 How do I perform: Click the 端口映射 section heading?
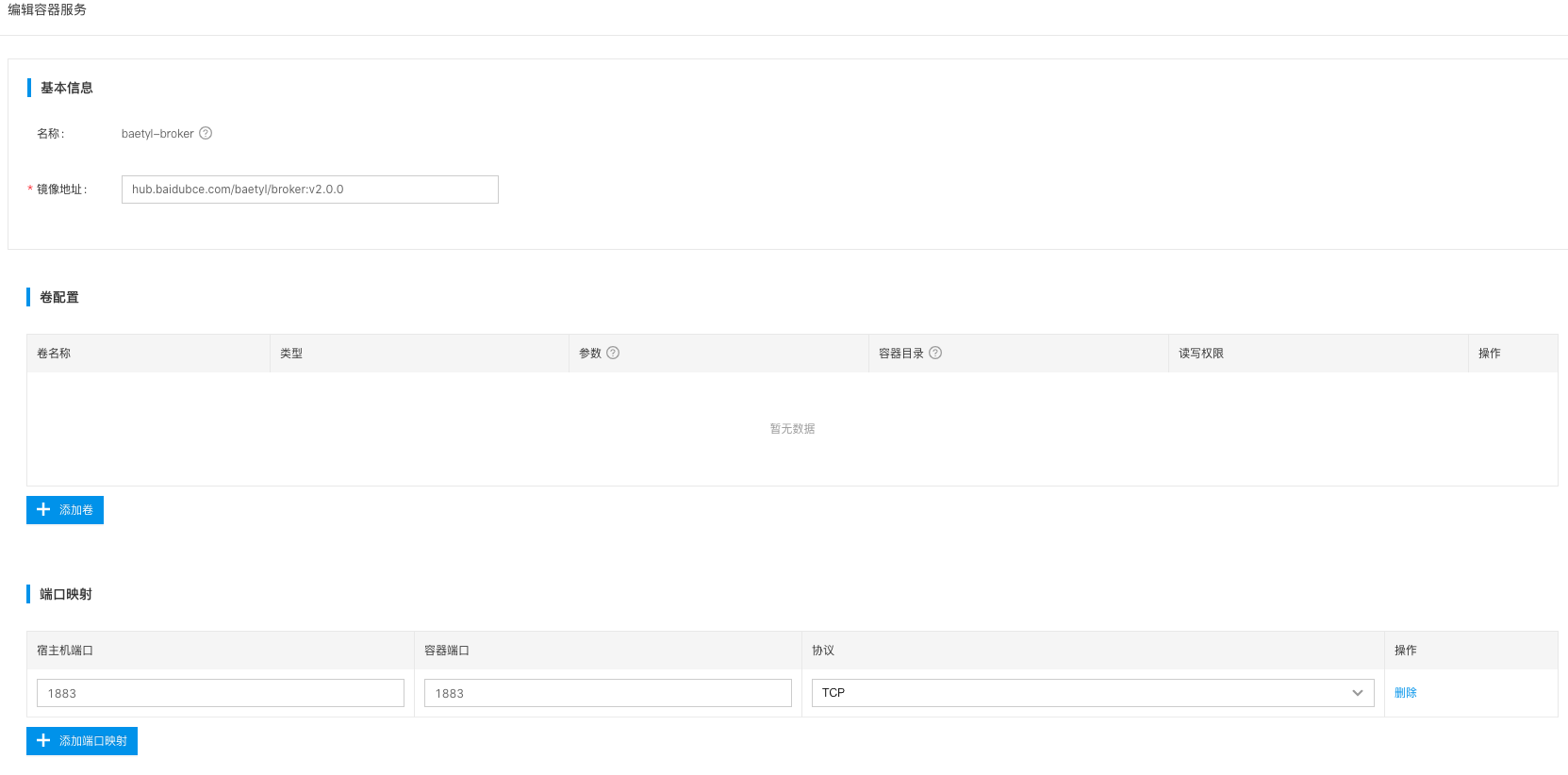click(66, 594)
